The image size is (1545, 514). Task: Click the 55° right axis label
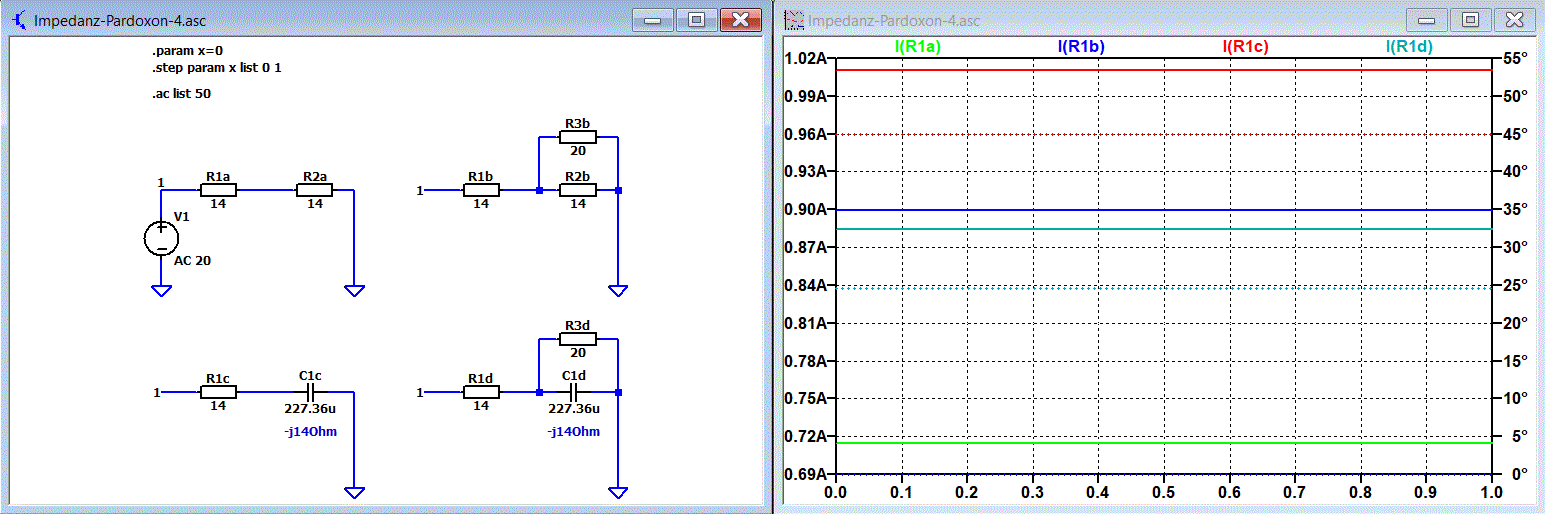point(1516,58)
